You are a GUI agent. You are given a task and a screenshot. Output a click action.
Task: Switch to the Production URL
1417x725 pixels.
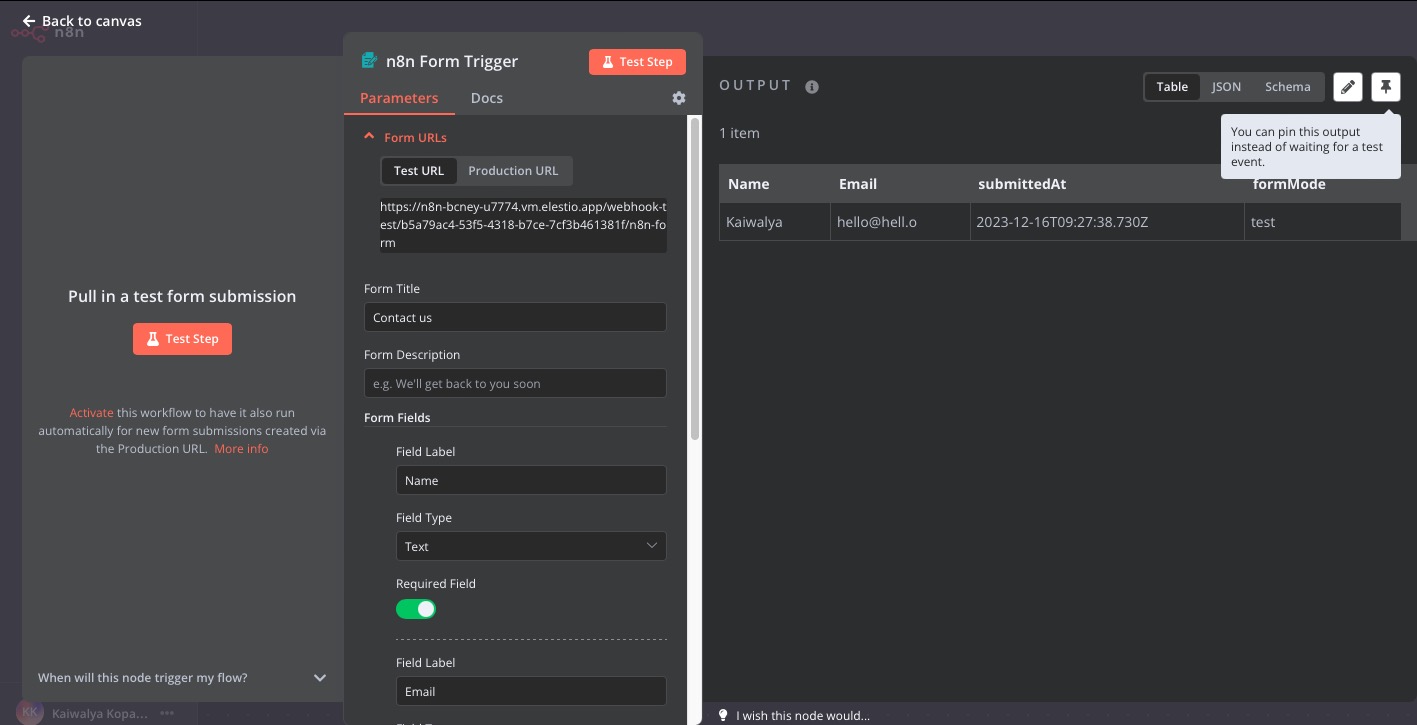513,170
